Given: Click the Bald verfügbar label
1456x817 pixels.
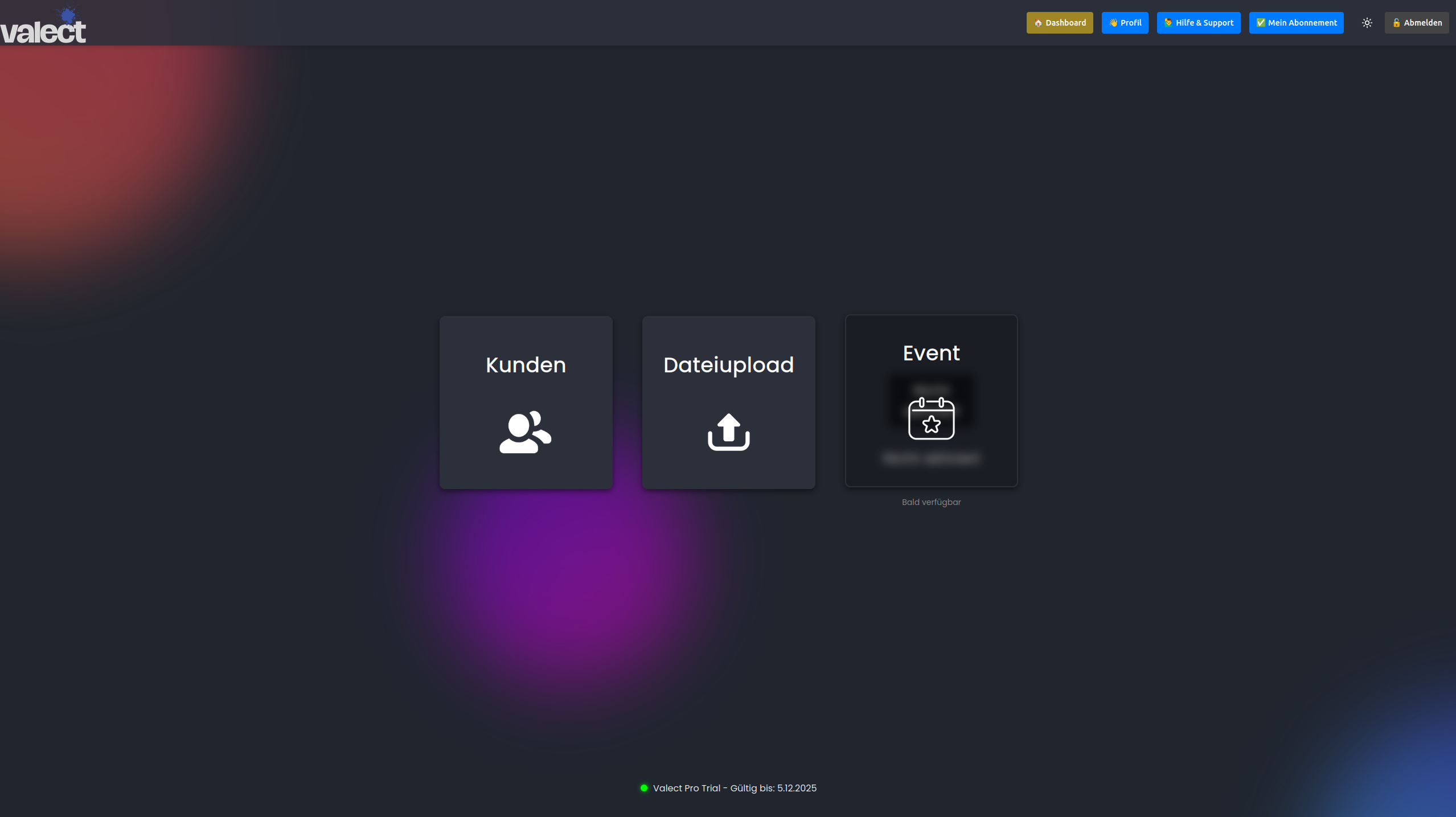Looking at the screenshot, I should [930, 502].
